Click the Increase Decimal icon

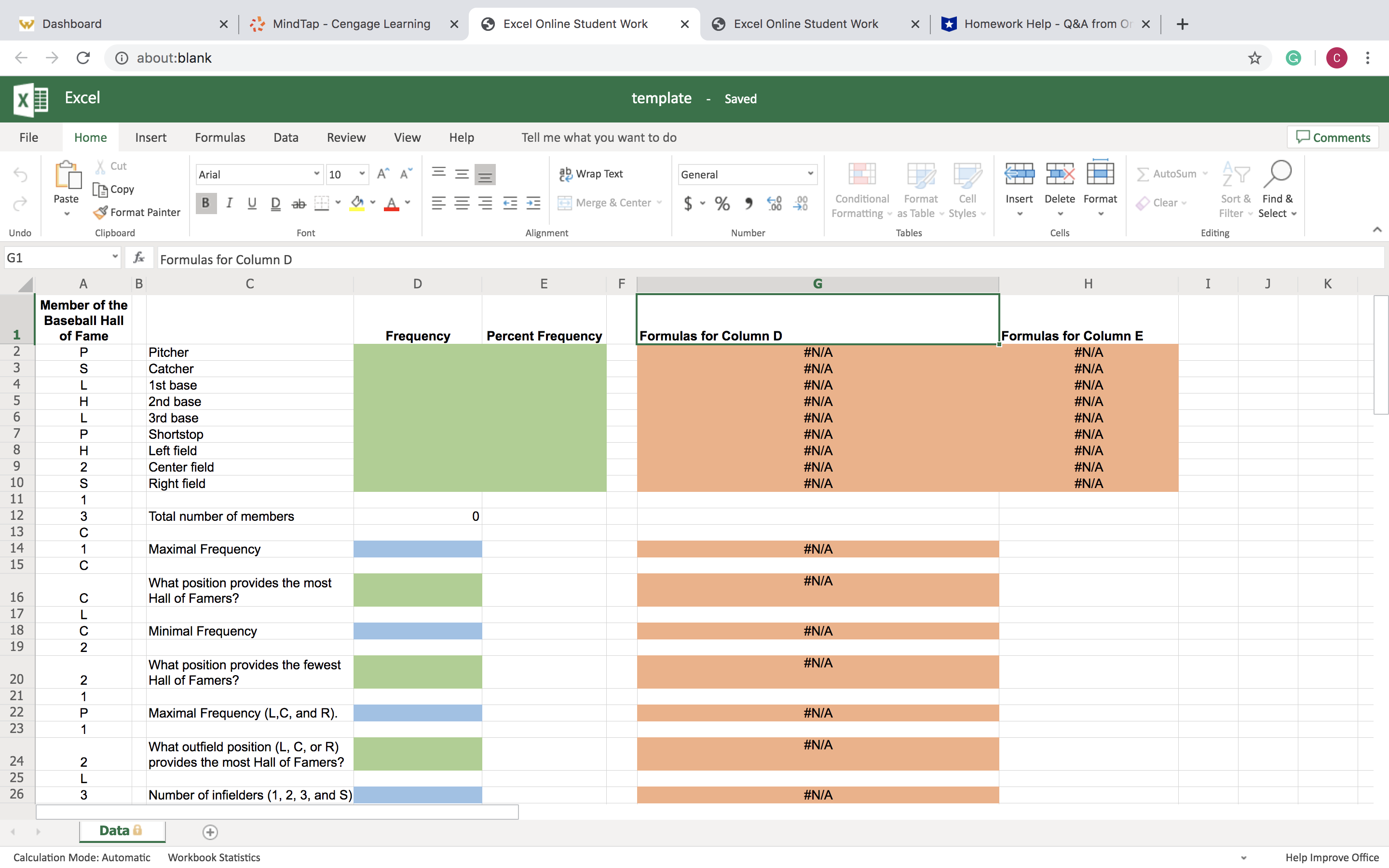[774, 203]
